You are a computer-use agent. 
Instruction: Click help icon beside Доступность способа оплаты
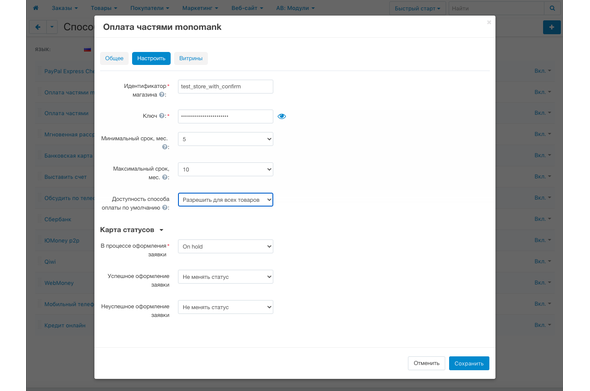click(164, 207)
